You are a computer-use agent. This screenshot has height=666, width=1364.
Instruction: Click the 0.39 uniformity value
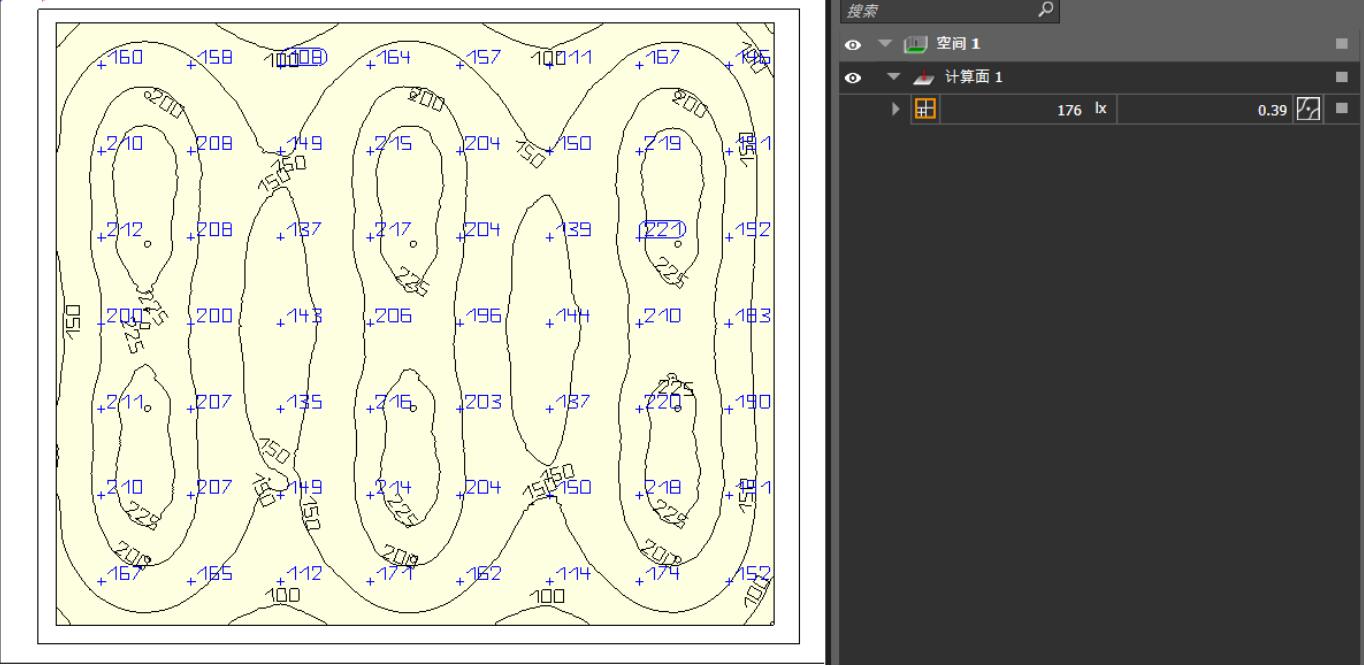click(x=1271, y=110)
